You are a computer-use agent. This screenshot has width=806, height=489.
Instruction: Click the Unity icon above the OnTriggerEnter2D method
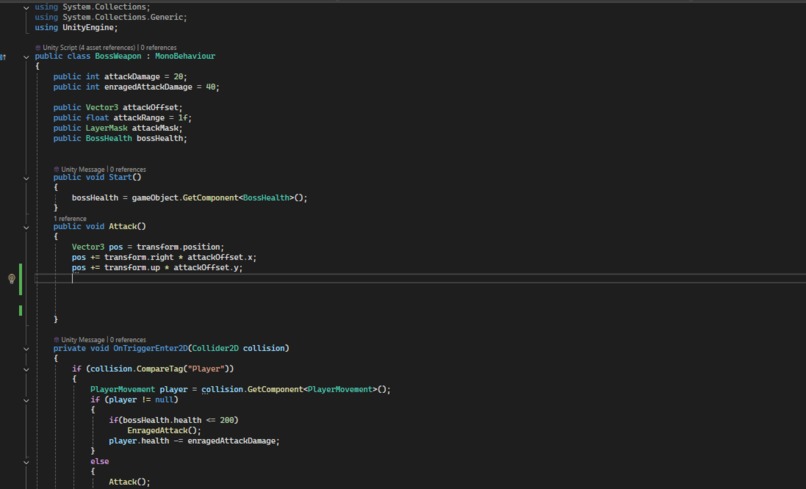pos(57,340)
